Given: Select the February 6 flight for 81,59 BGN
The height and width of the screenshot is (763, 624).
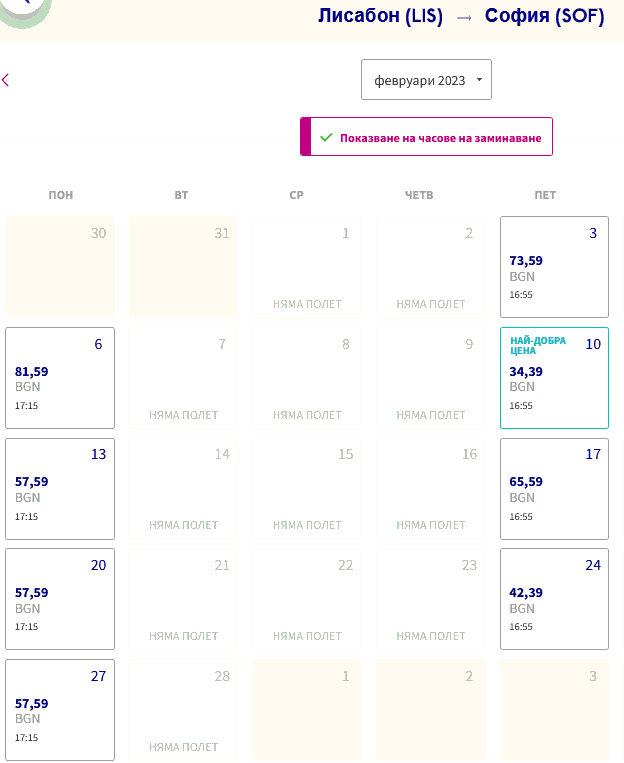Looking at the screenshot, I should pyautogui.click(x=60, y=378).
